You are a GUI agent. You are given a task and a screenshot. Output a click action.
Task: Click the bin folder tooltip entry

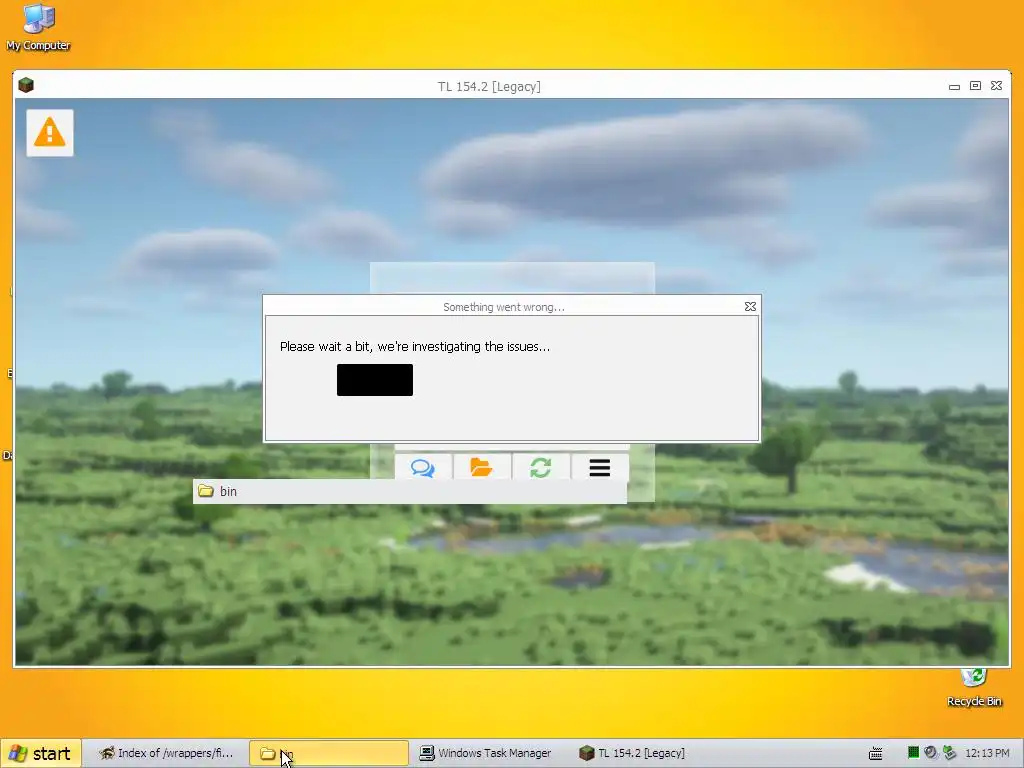pos(409,491)
